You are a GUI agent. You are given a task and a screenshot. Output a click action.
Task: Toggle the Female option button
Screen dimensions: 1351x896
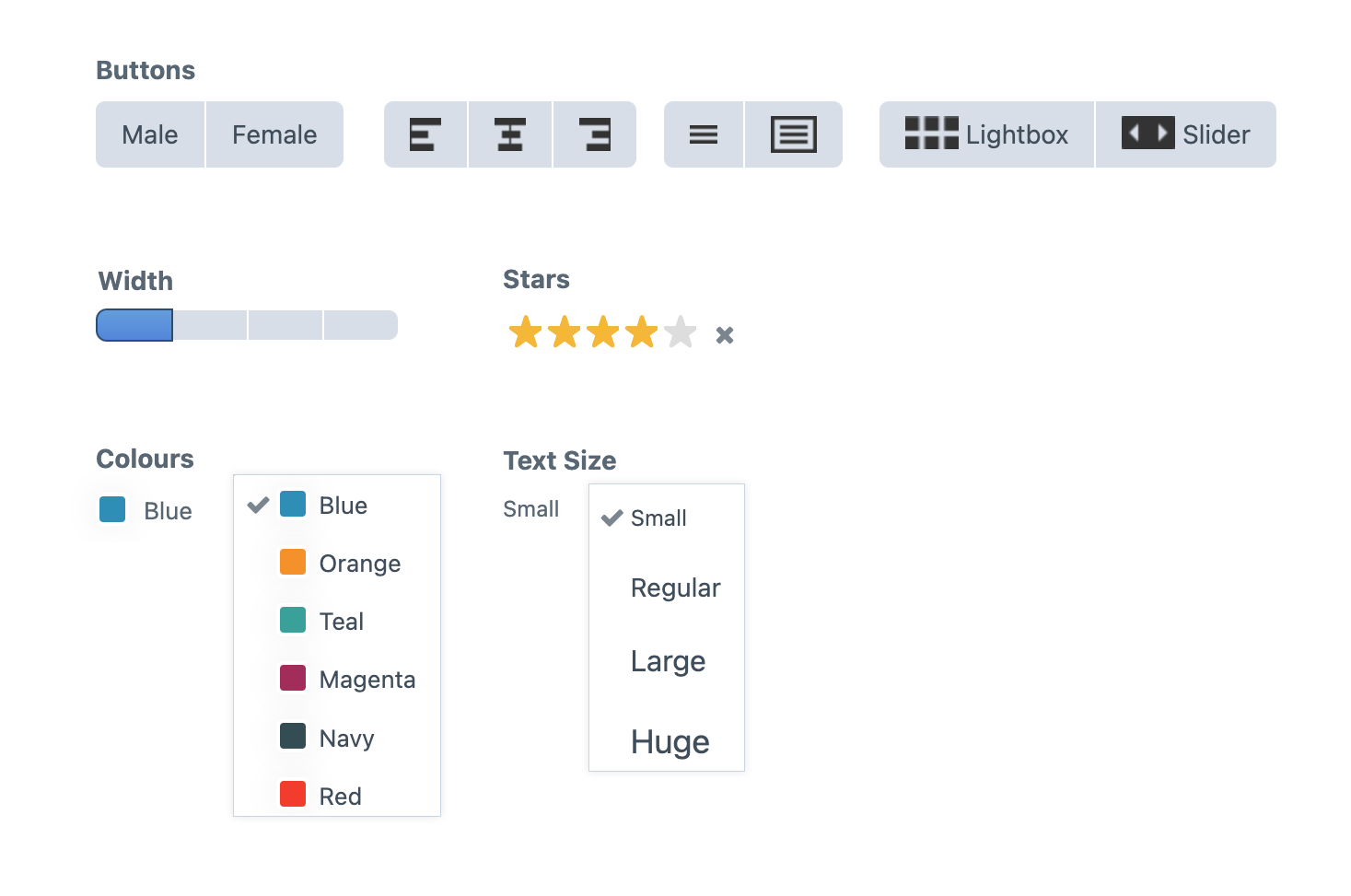(274, 134)
